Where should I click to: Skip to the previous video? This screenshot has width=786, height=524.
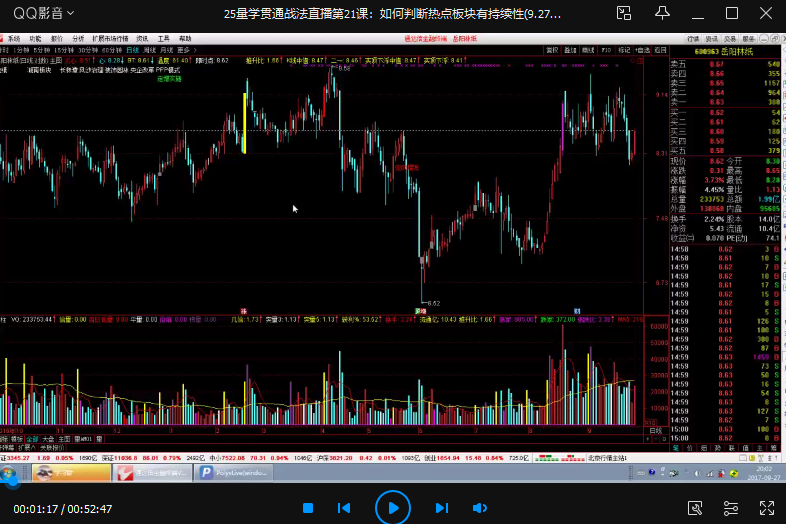pos(344,508)
